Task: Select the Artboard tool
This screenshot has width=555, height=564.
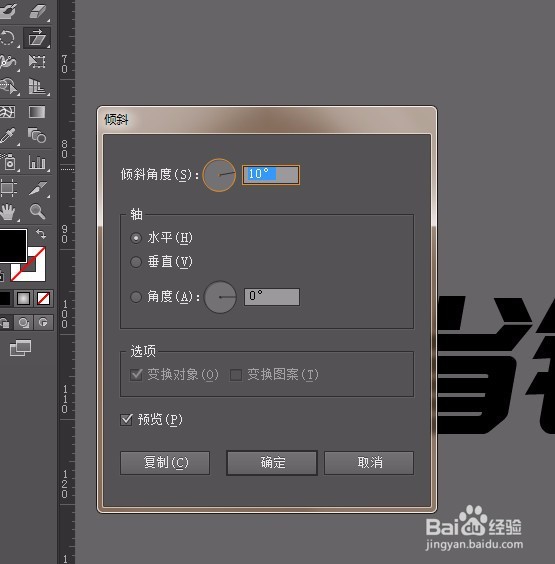Action: click(x=8, y=188)
